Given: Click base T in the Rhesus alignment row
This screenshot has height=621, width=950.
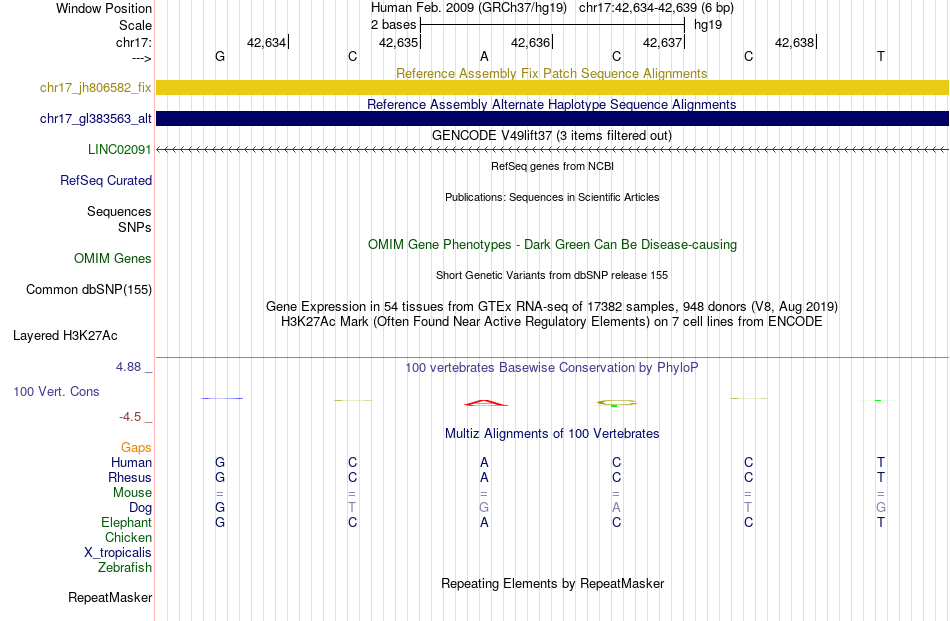Looking at the screenshot, I should (881, 478).
